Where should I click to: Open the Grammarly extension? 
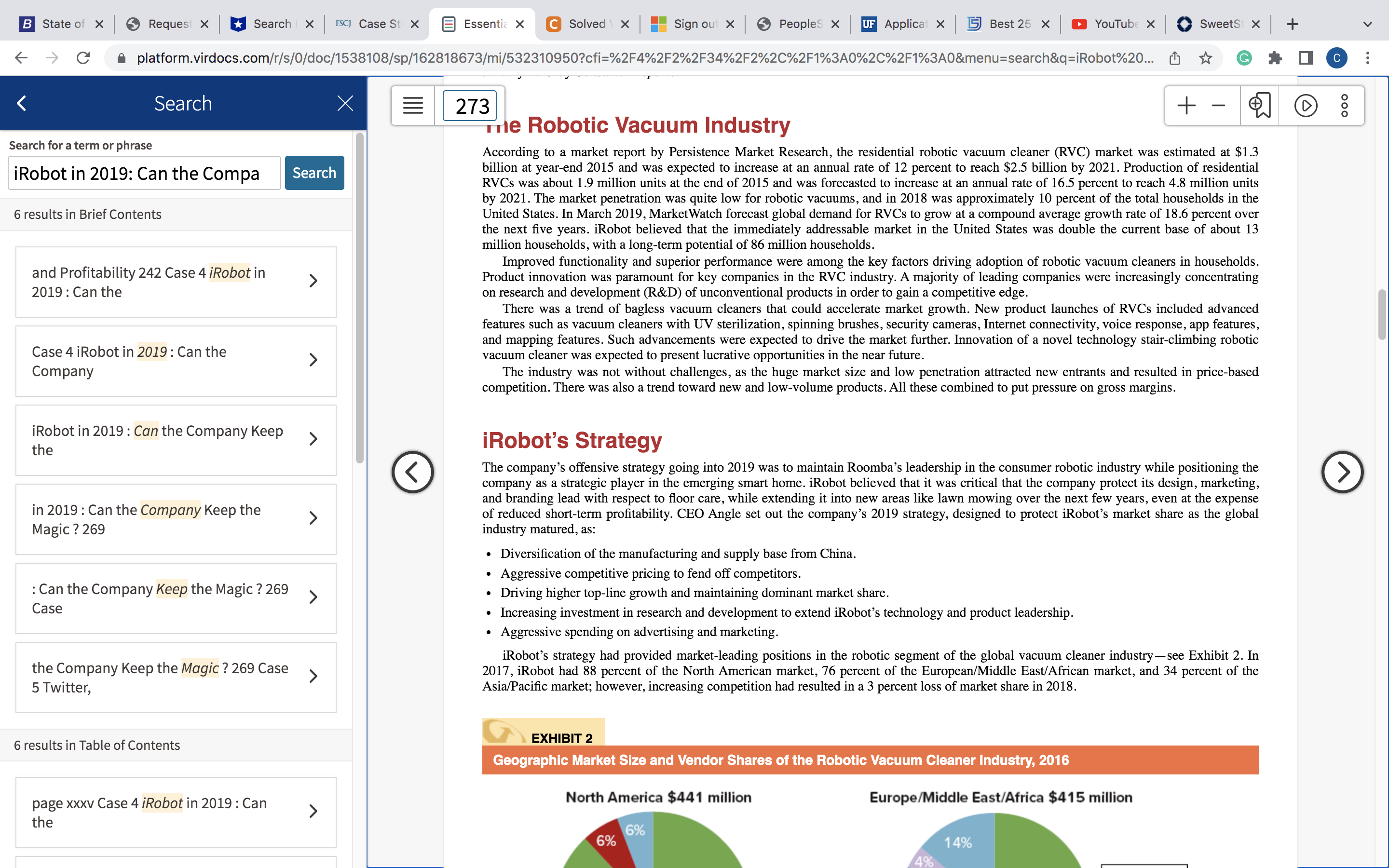click(1244, 58)
